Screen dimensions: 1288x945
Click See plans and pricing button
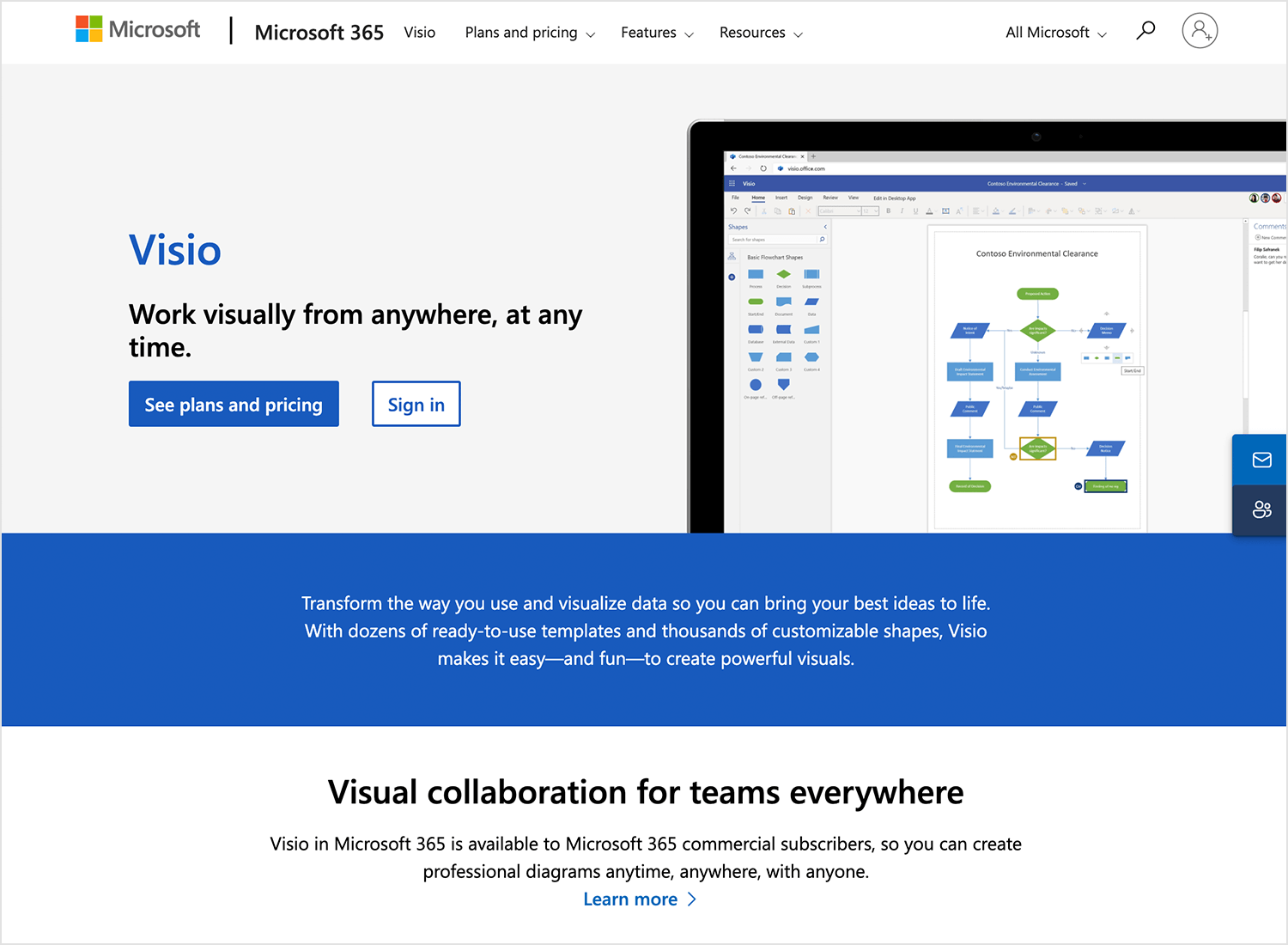click(x=234, y=404)
